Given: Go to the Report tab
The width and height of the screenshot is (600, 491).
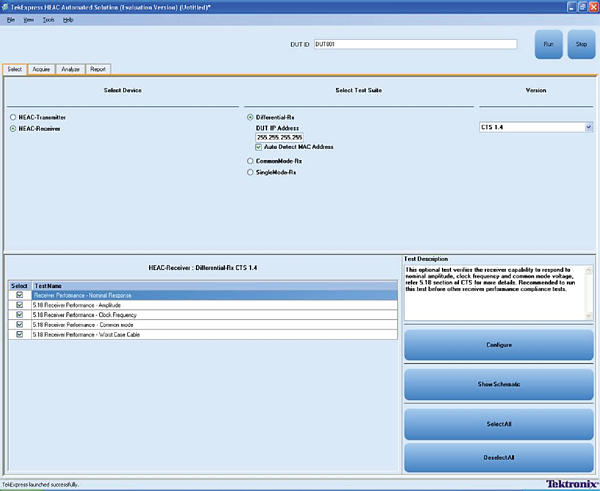Looking at the screenshot, I should tap(98, 69).
